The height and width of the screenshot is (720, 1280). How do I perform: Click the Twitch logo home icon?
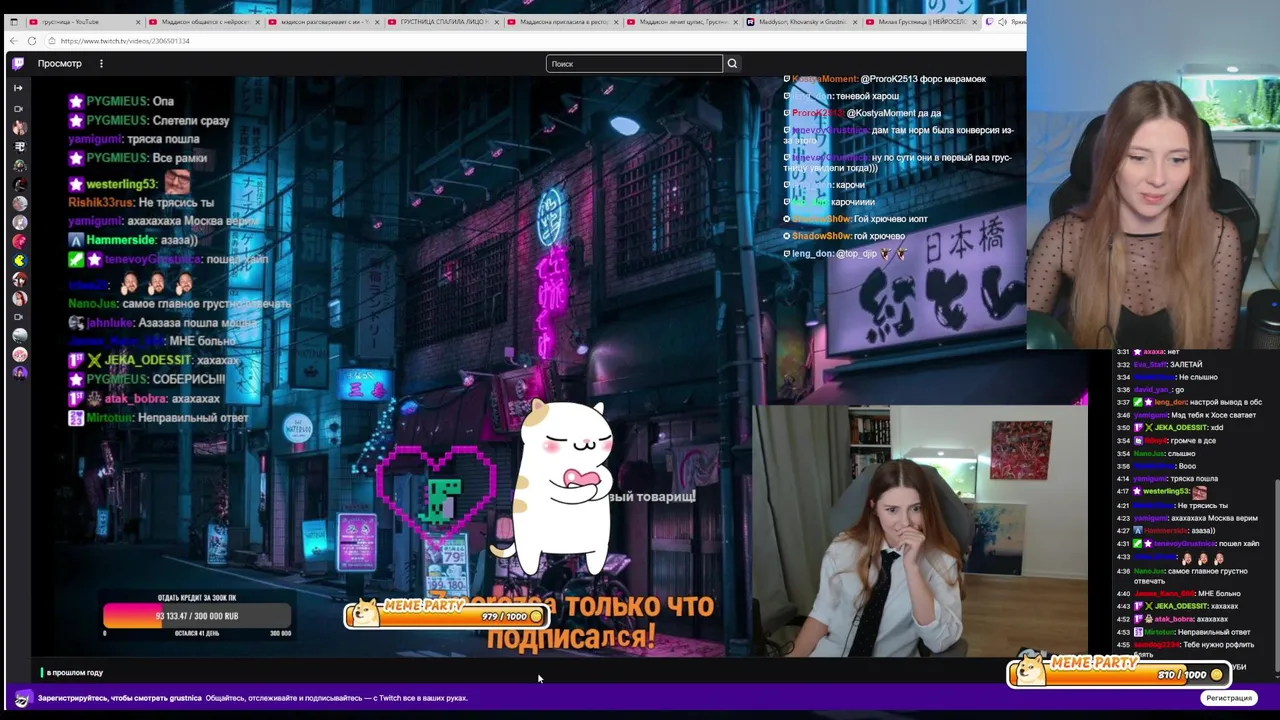(18, 63)
